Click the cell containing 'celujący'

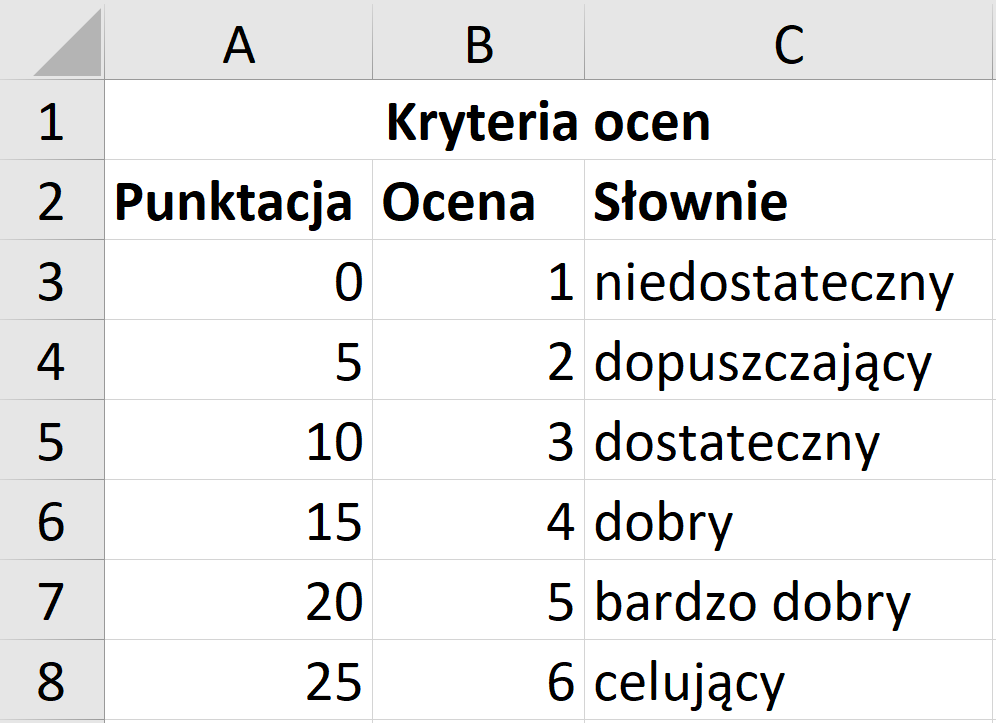(x=788, y=680)
